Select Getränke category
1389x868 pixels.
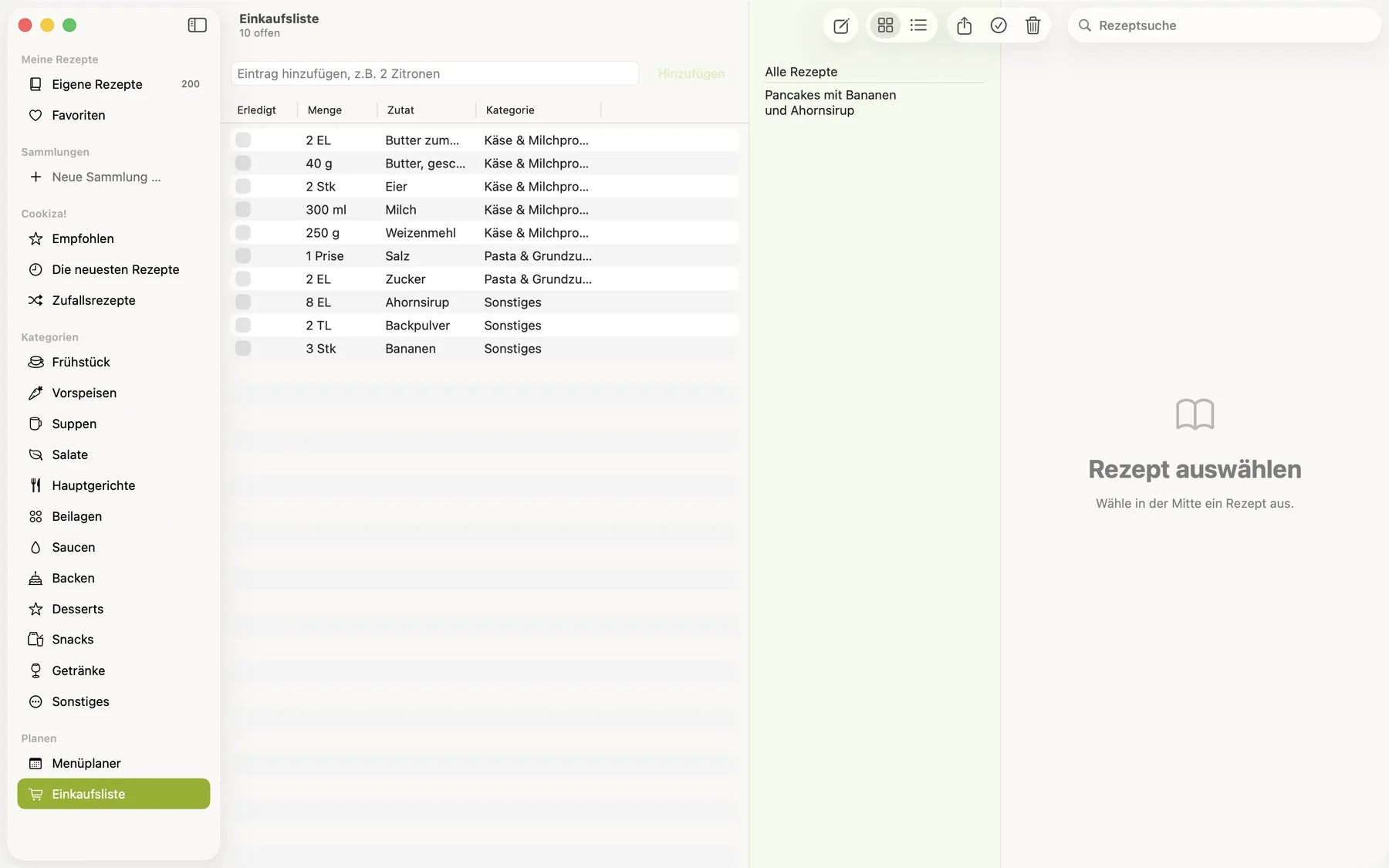click(x=113, y=670)
